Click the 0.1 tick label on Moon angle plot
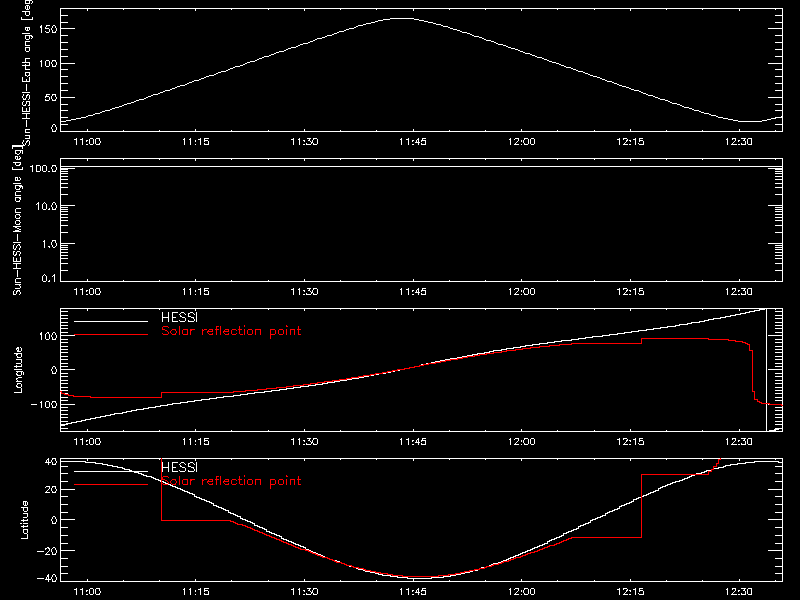The image size is (800, 600). pos(49,278)
